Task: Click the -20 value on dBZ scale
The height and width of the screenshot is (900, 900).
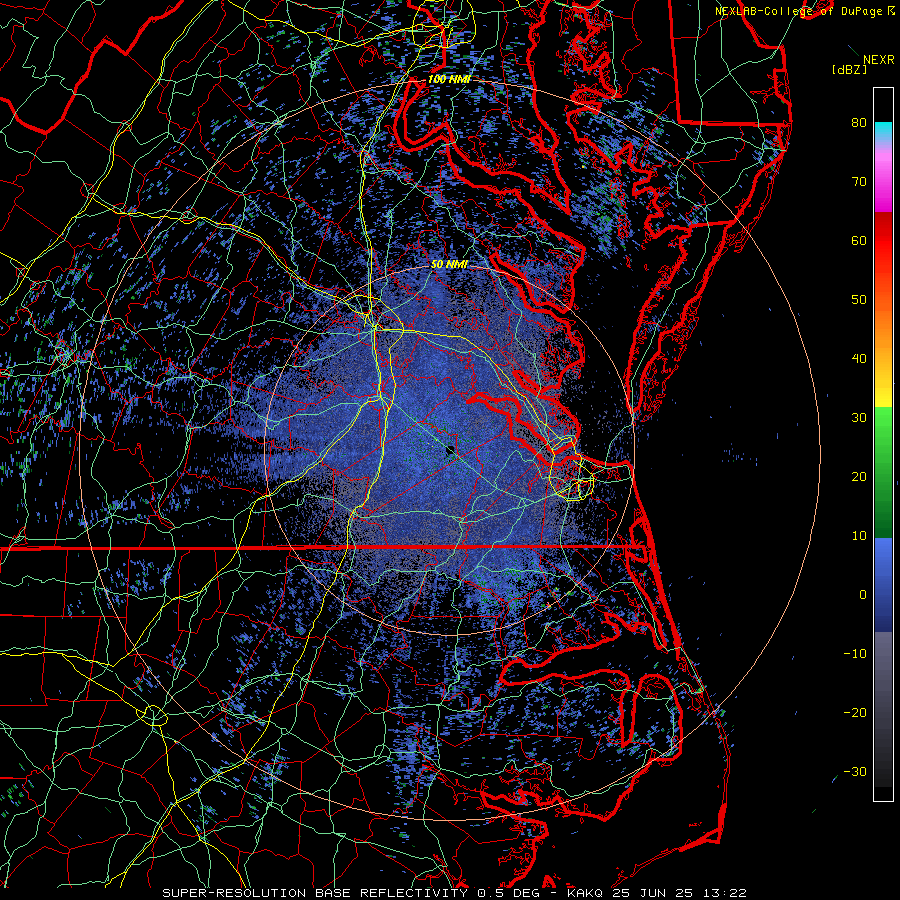Action: click(x=855, y=712)
